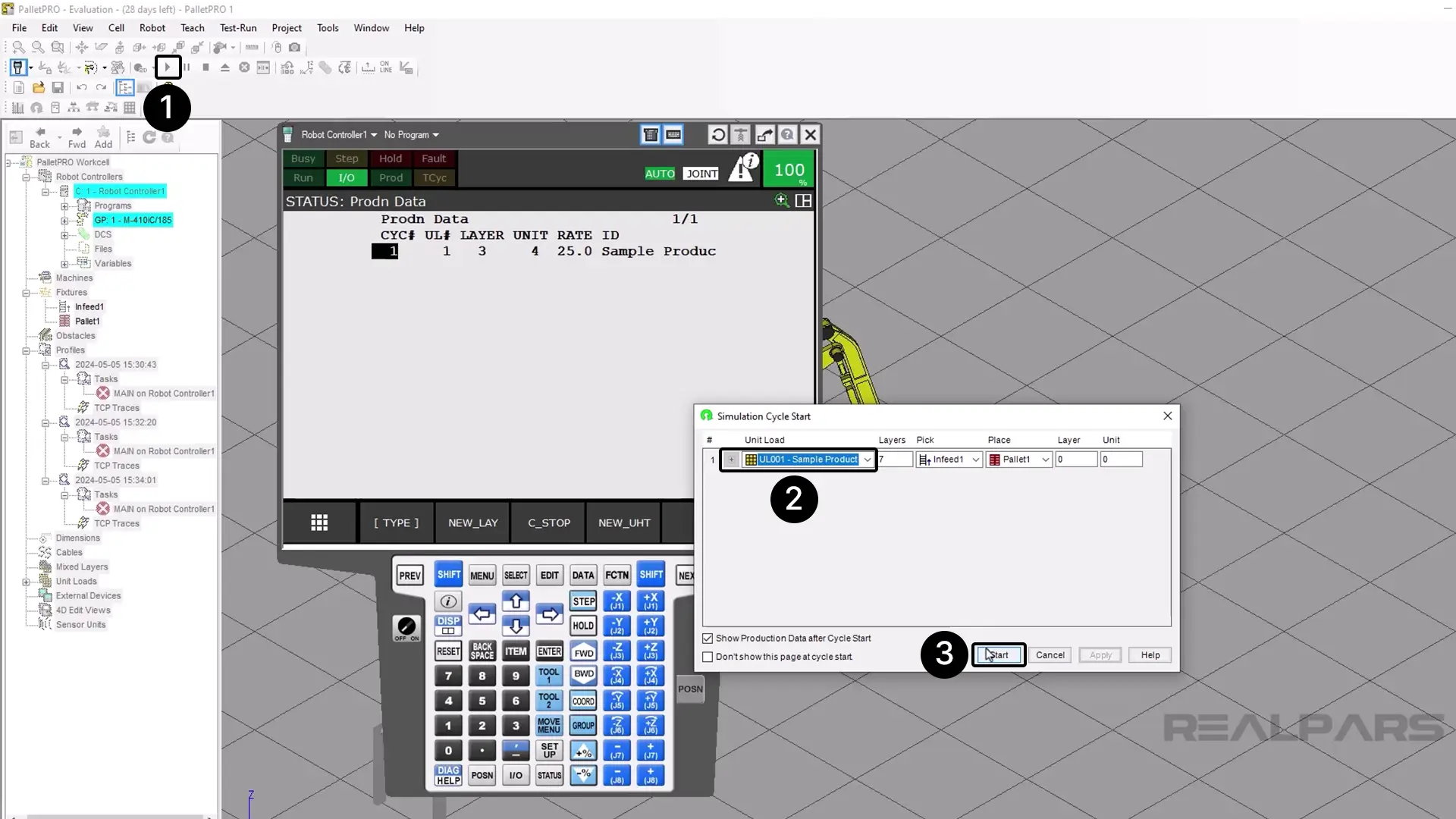
Task: Toggle the pendant OFF/ON enable switch
Action: pos(406,628)
